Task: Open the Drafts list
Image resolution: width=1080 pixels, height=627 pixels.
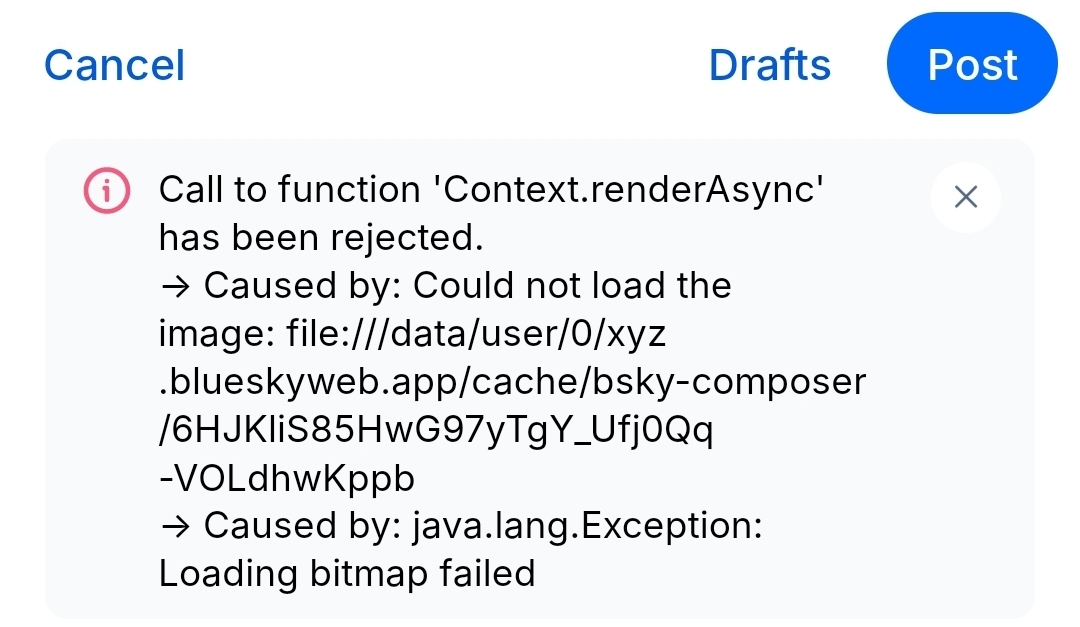Action: (x=769, y=65)
